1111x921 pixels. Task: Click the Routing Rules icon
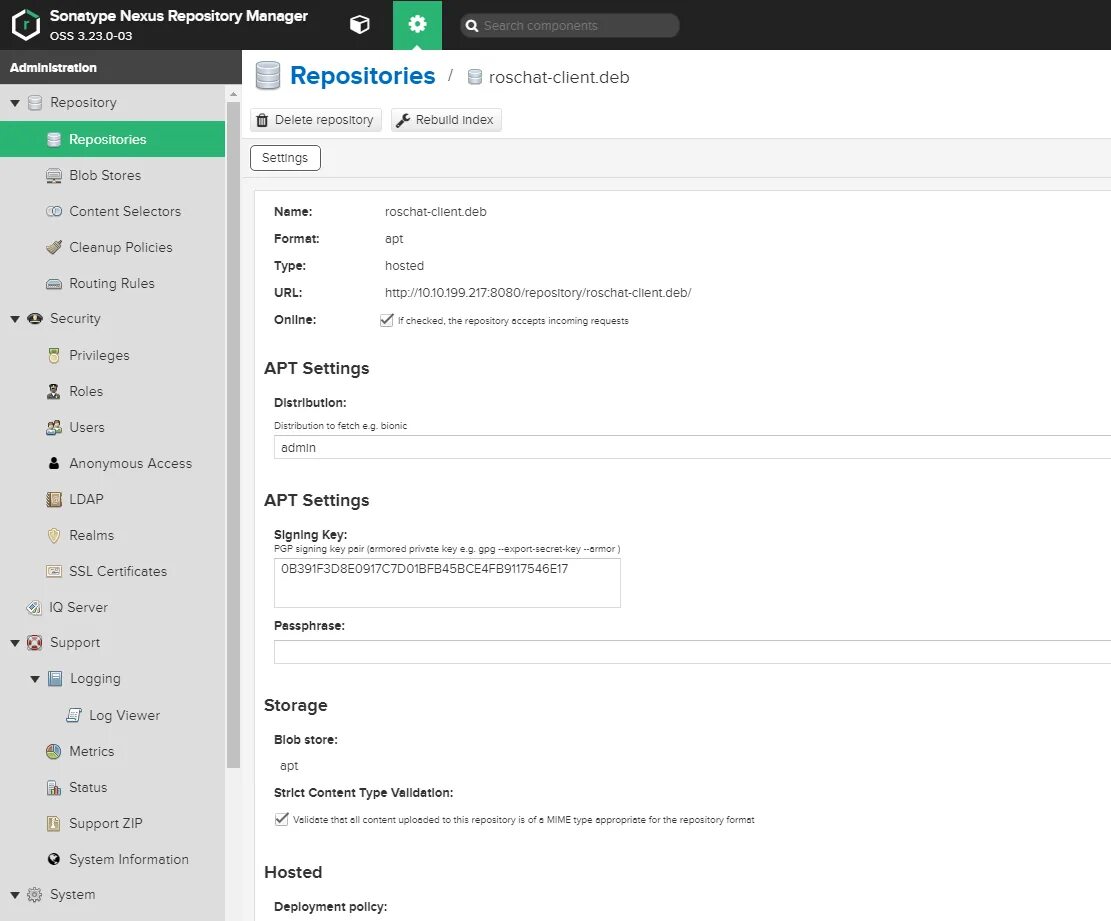coord(54,283)
